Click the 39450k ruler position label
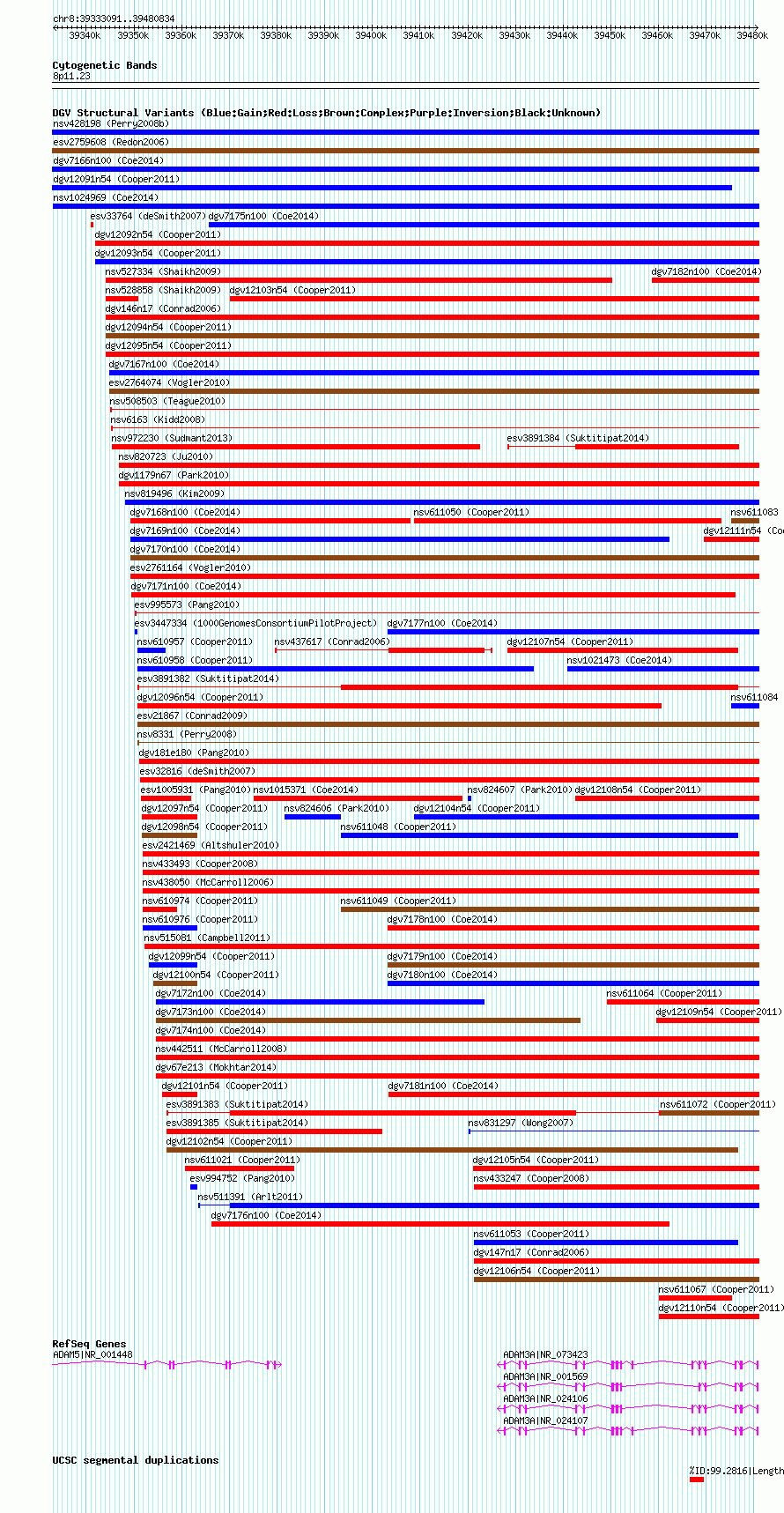784x1513 pixels. [610, 35]
